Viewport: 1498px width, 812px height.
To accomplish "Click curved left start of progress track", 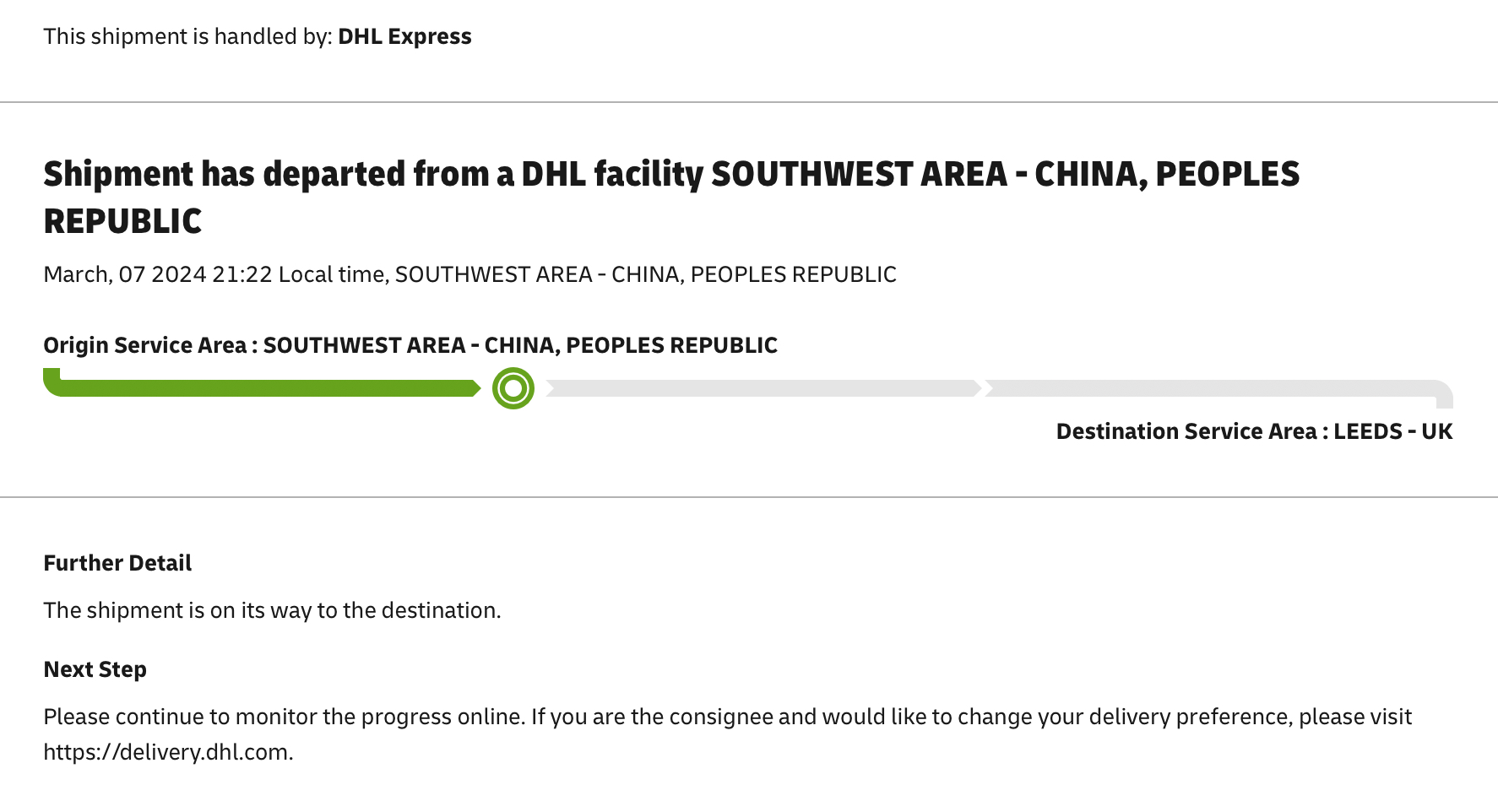I will pos(52,382).
